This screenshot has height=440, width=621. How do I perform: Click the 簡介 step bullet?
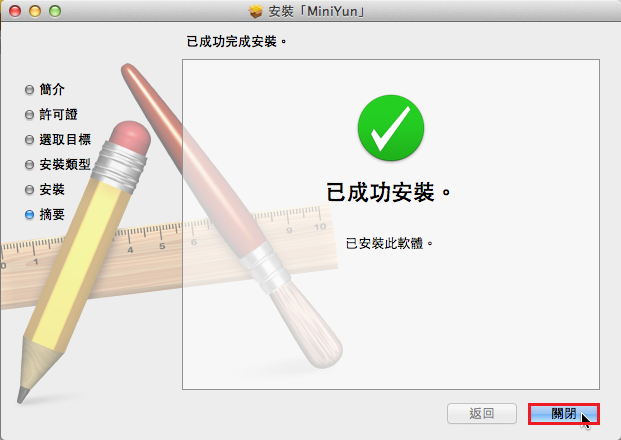(x=29, y=90)
